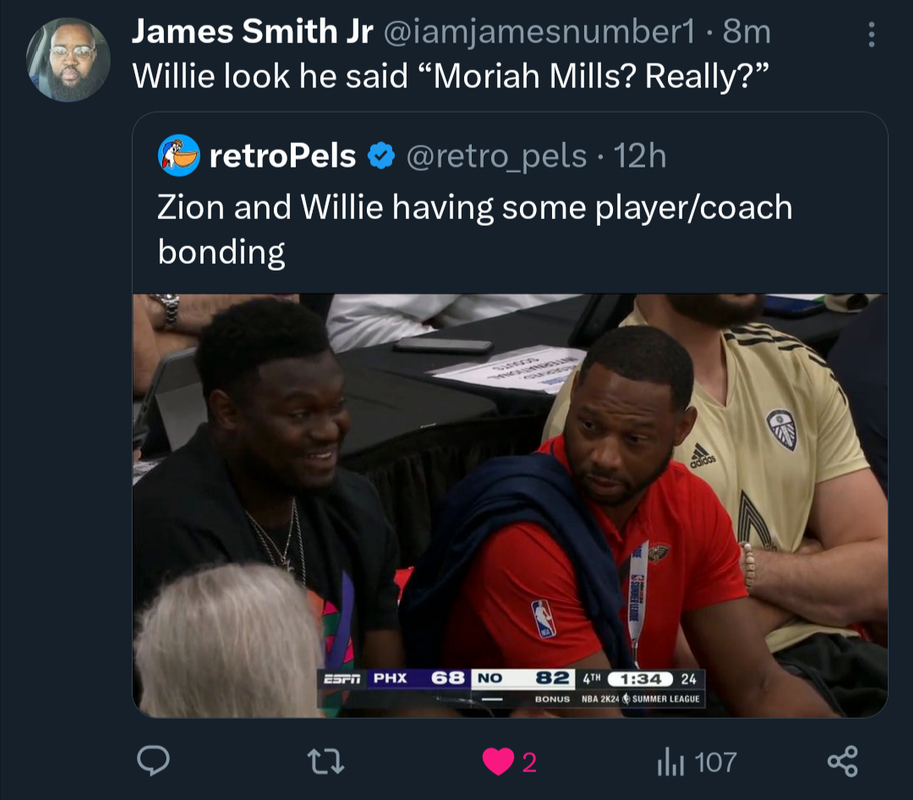The image size is (913, 800).
Task: Open @iamjamesnumber1 handle link
Action: click(x=539, y=32)
